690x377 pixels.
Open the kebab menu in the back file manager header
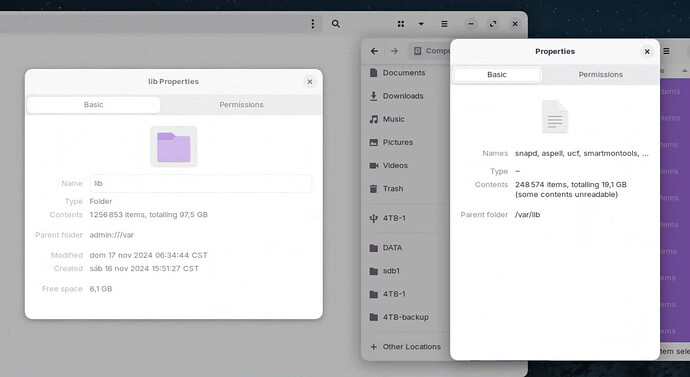[x=313, y=24]
